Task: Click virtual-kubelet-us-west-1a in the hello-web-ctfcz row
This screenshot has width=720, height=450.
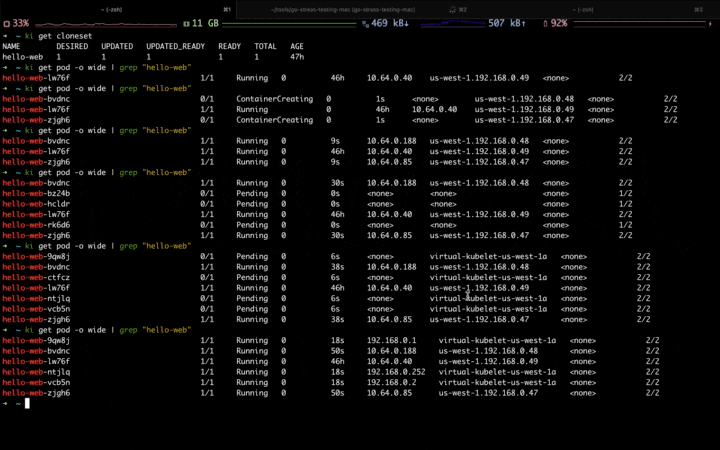Action: point(488,277)
